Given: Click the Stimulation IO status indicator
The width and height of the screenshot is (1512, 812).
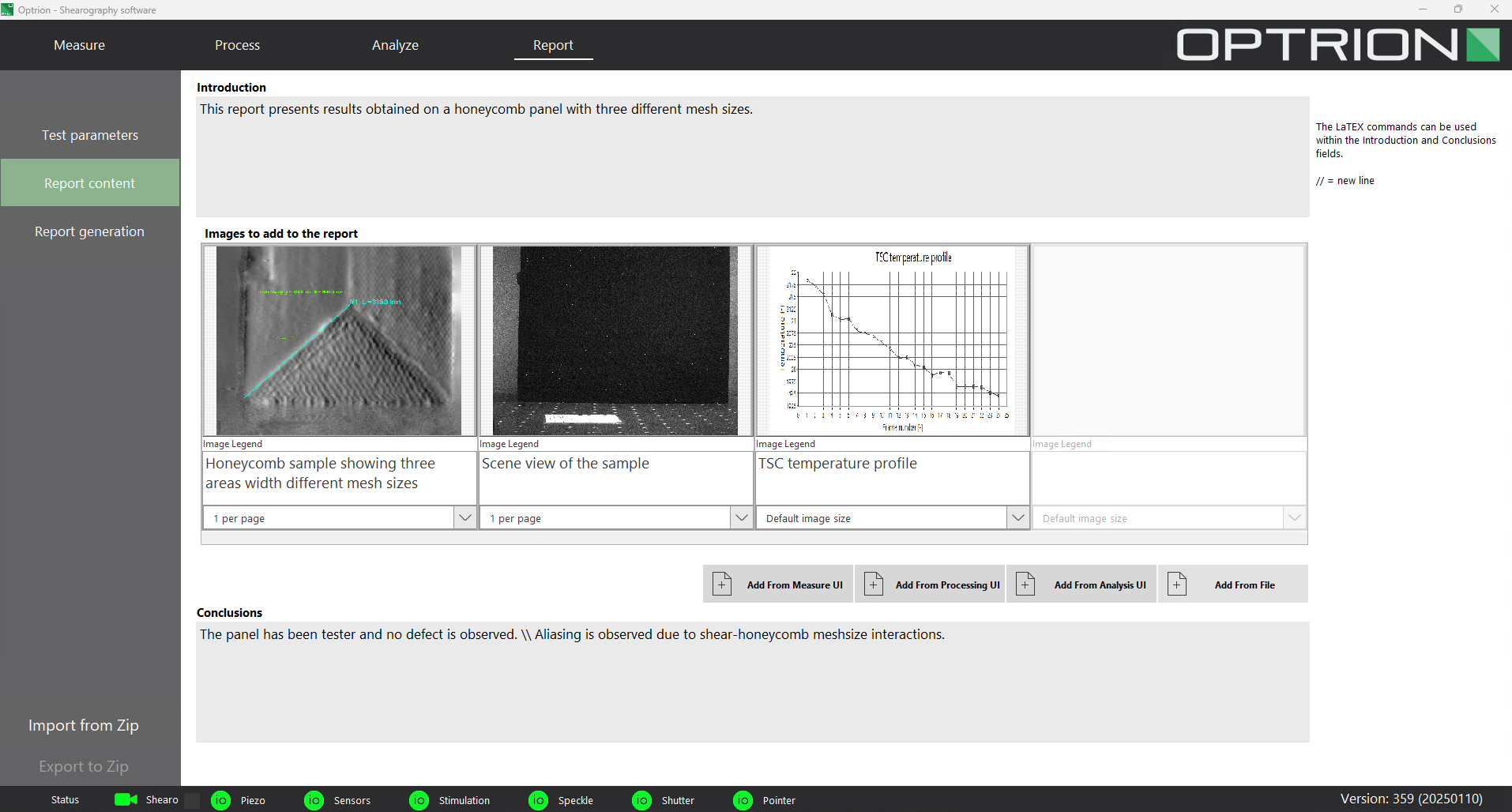Looking at the screenshot, I should [x=419, y=800].
